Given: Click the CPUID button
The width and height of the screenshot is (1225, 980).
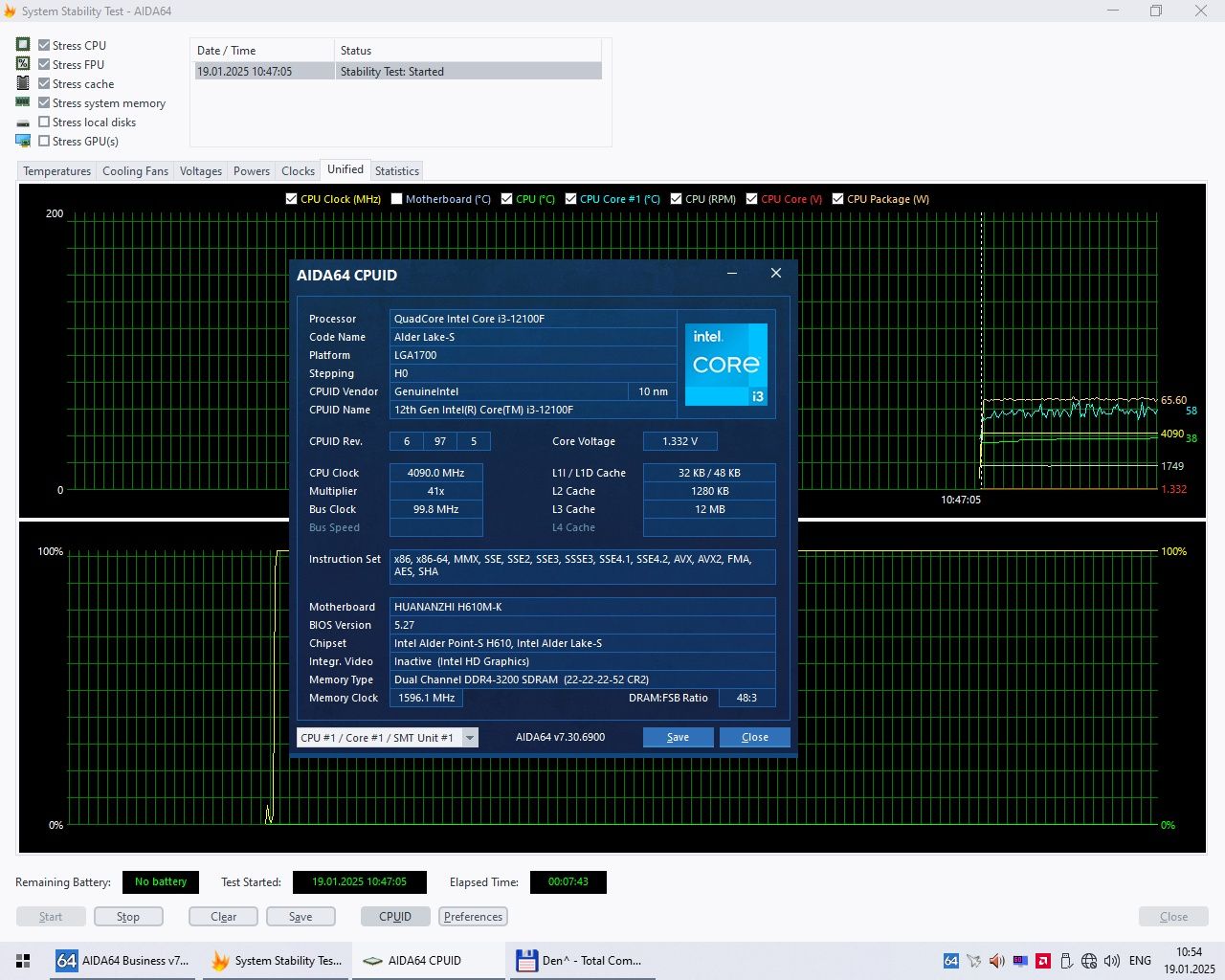Looking at the screenshot, I should tap(395, 917).
